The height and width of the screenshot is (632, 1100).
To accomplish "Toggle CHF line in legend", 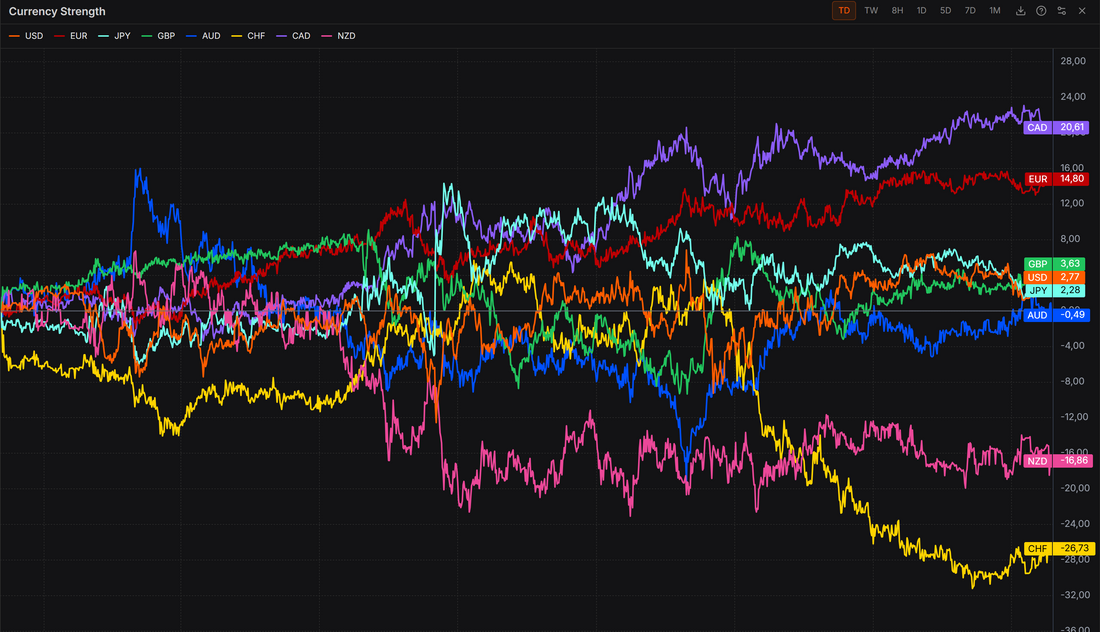I will pos(248,36).
